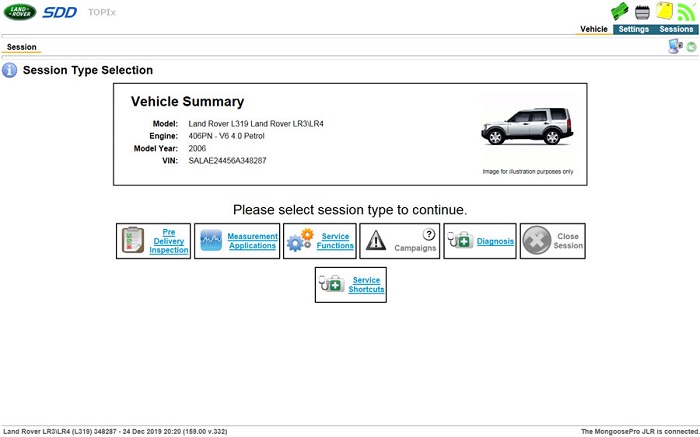Click the SDD logo
700x437 pixels.
coord(60,12)
